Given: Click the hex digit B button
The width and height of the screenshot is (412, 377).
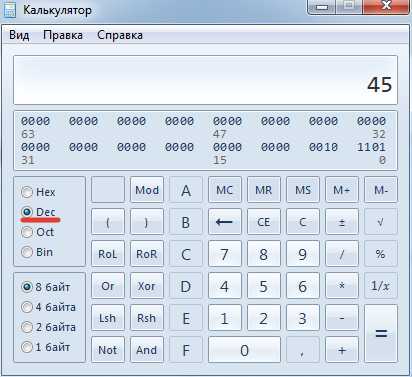Looking at the screenshot, I should (x=186, y=222).
